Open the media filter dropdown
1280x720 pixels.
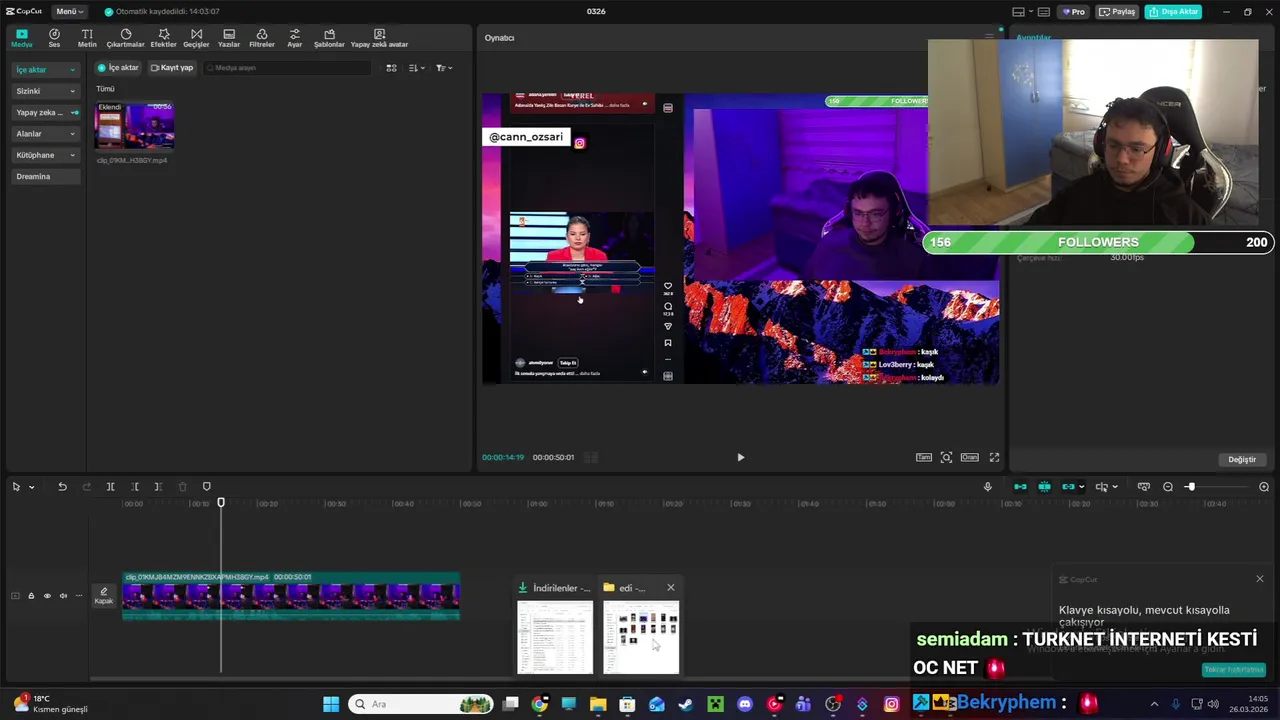[444, 68]
